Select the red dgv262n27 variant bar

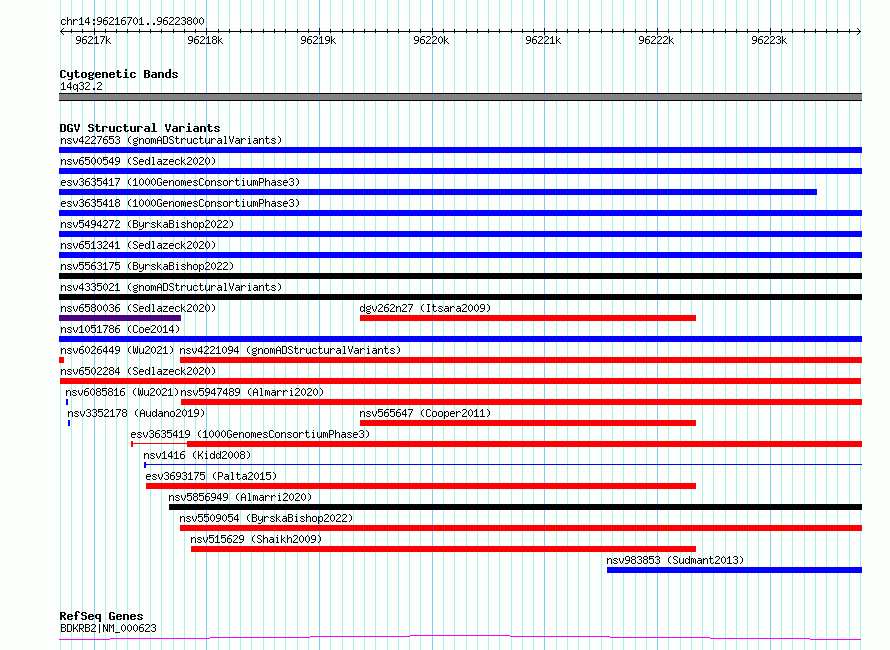coord(528,318)
